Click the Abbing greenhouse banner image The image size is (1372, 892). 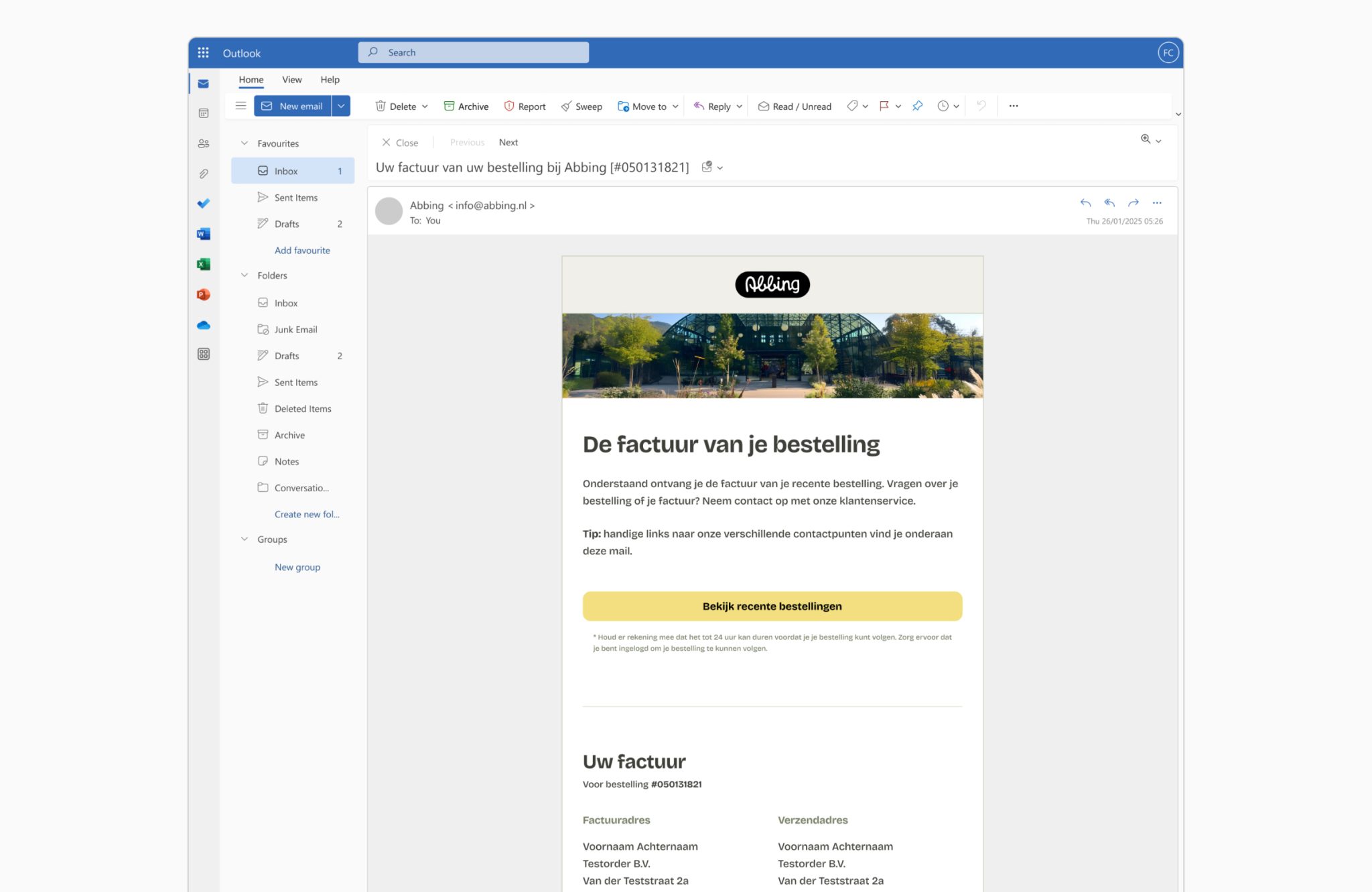pyautogui.click(x=772, y=356)
